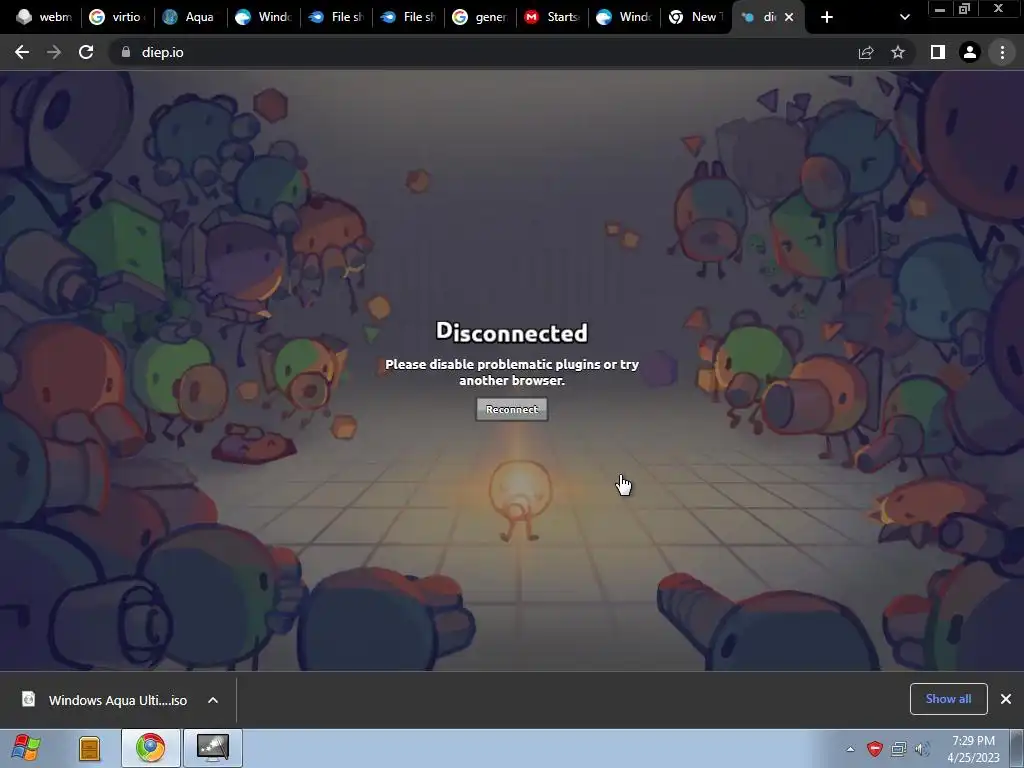
Task: Click the red shield tray icon
Action: click(874, 749)
